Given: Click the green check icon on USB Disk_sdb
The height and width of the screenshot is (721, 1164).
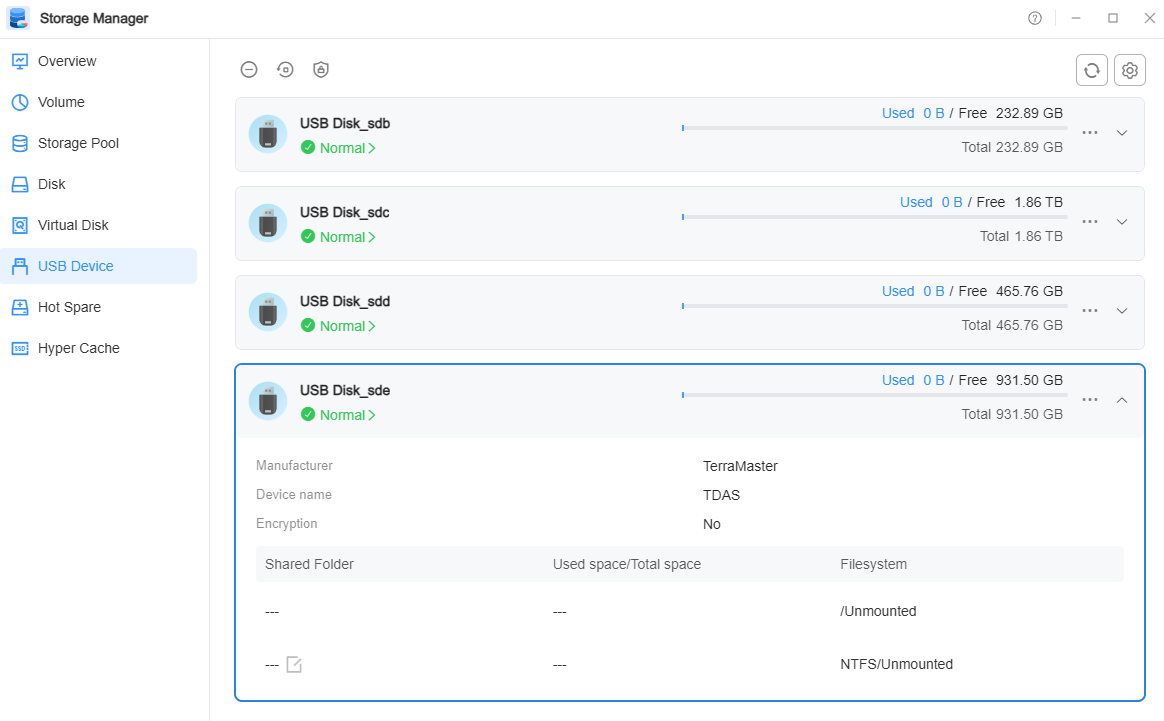Looking at the screenshot, I should pos(308,148).
